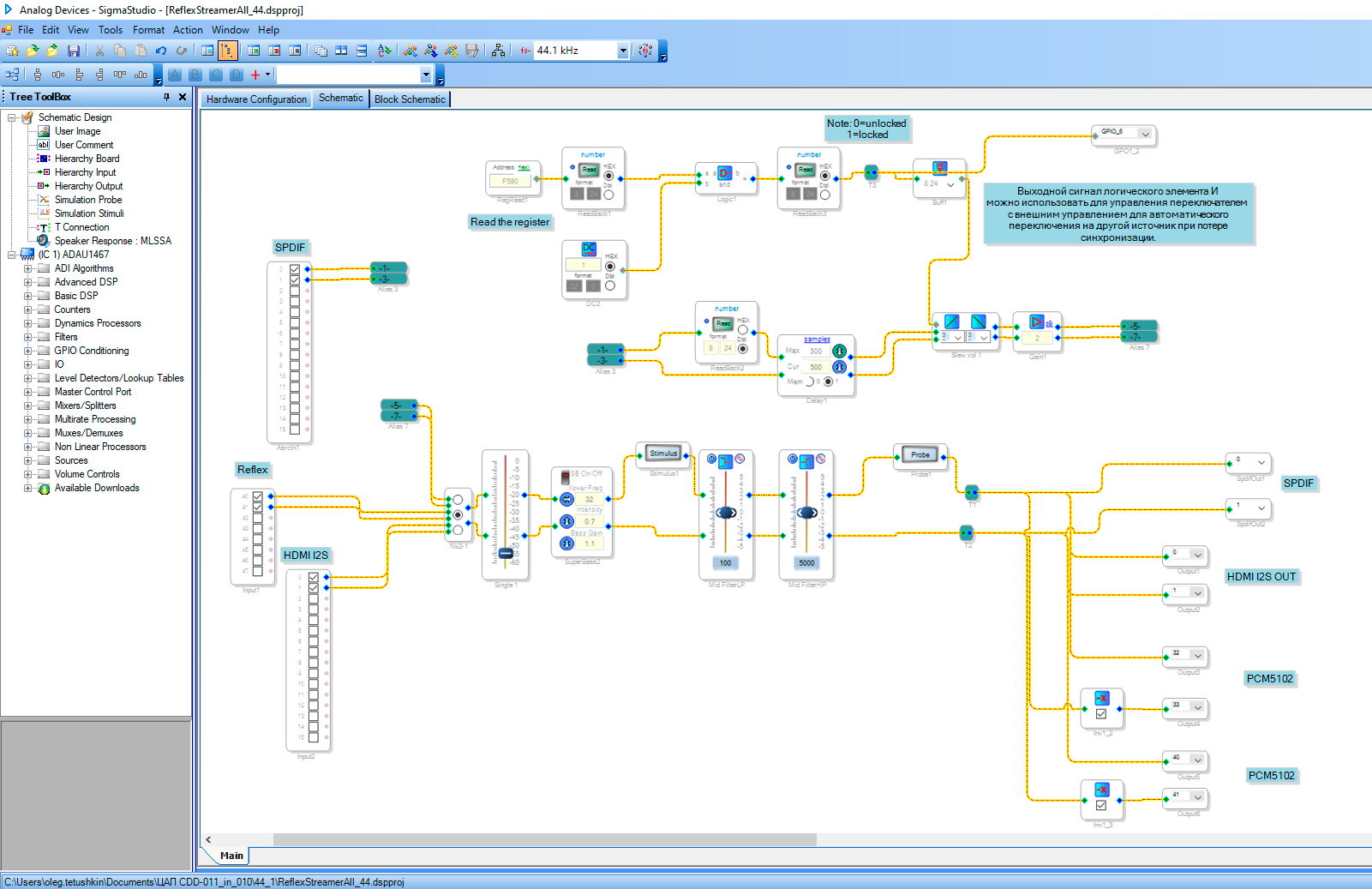
Task: Open SpdifOut1 channel dropdown
Action: point(1261,462)
